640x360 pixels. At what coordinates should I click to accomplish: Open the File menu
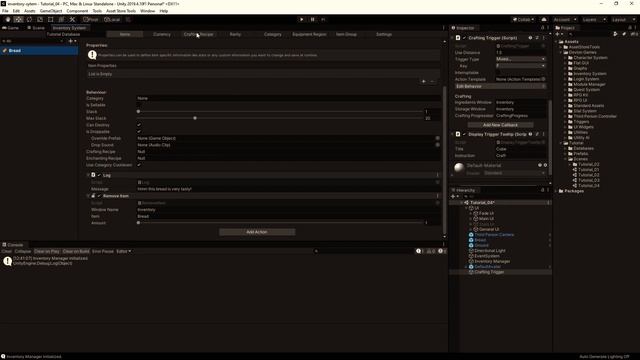(x=5, y=11)
